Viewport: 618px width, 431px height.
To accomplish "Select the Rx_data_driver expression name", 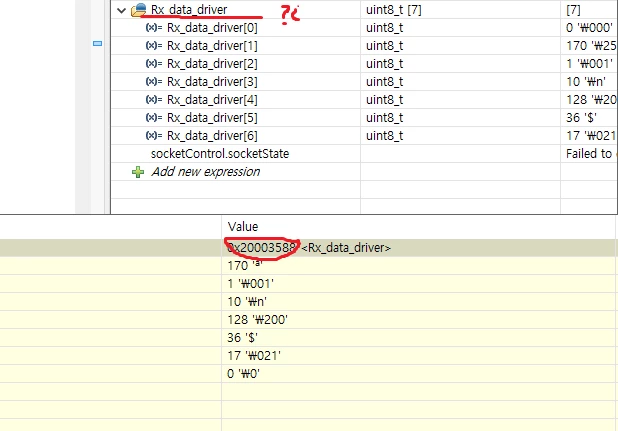I will pyautogui.click(x=189, y=9).
